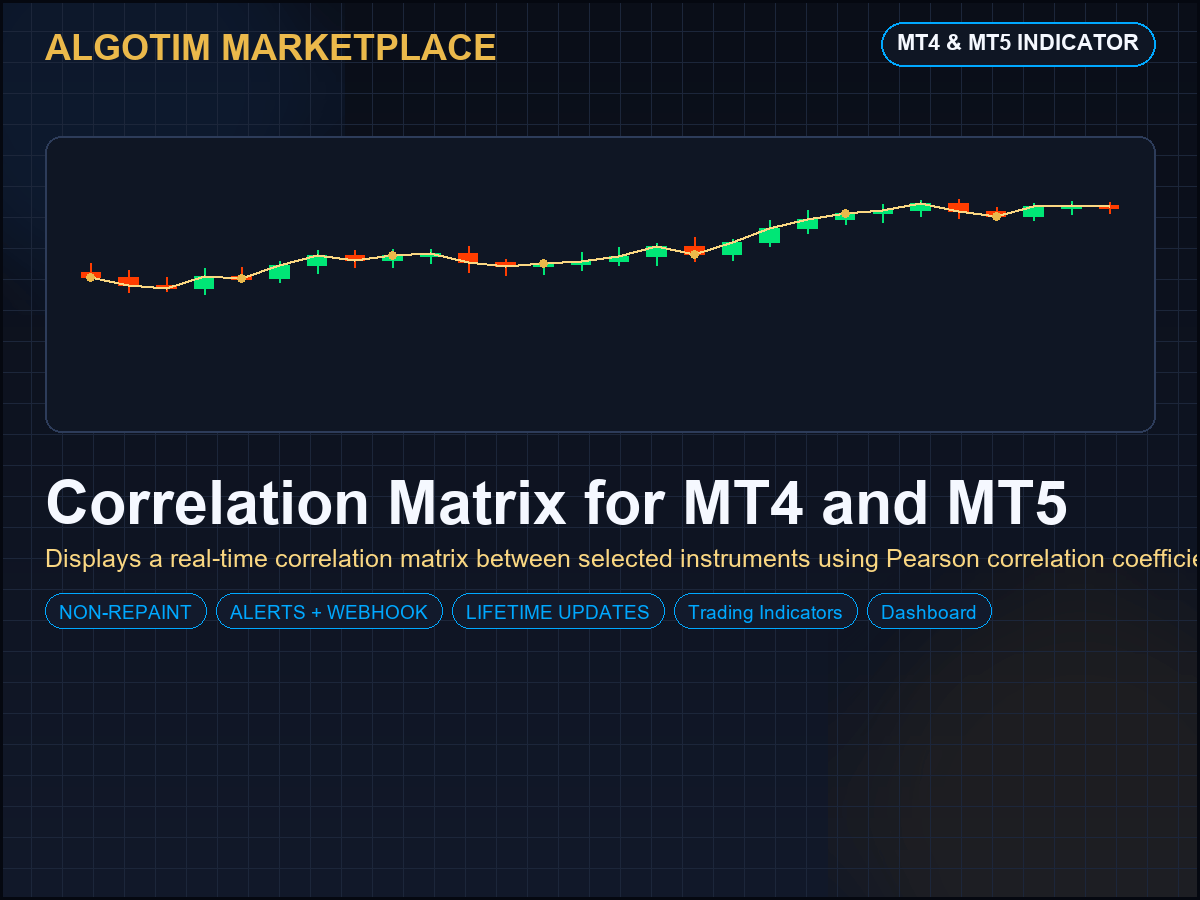Click the description starting with Displays a real-time correlation matrix

coord(622,559)
